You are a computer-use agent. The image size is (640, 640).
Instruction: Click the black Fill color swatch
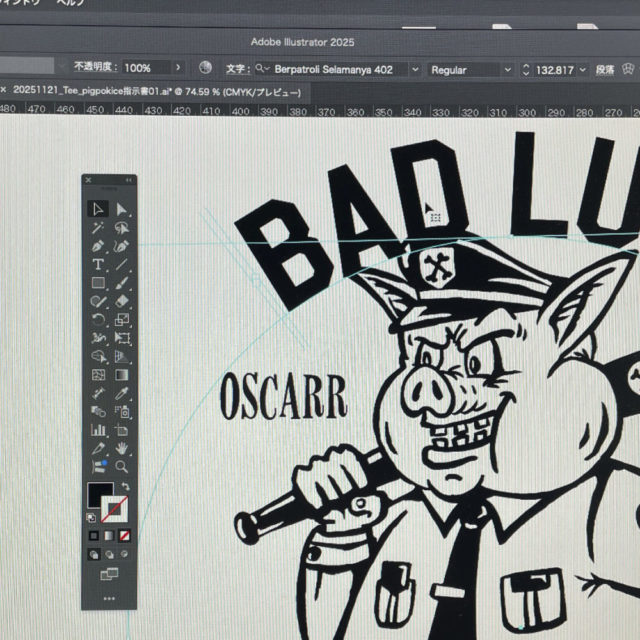[98, 495]
